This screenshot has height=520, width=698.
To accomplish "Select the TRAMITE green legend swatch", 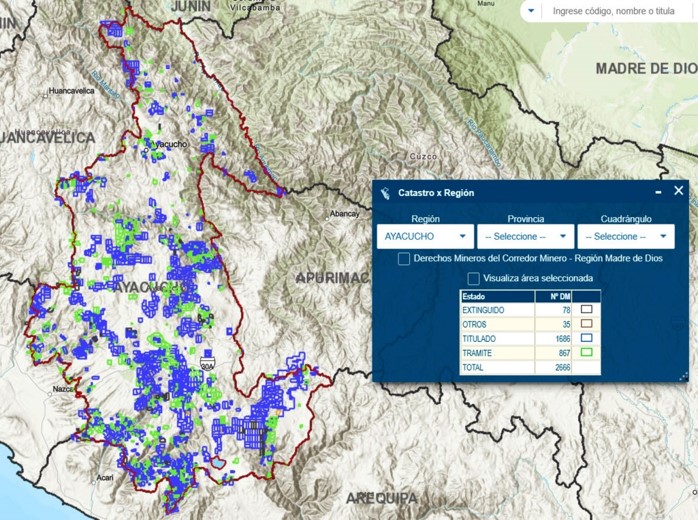I will click(587, 353).
